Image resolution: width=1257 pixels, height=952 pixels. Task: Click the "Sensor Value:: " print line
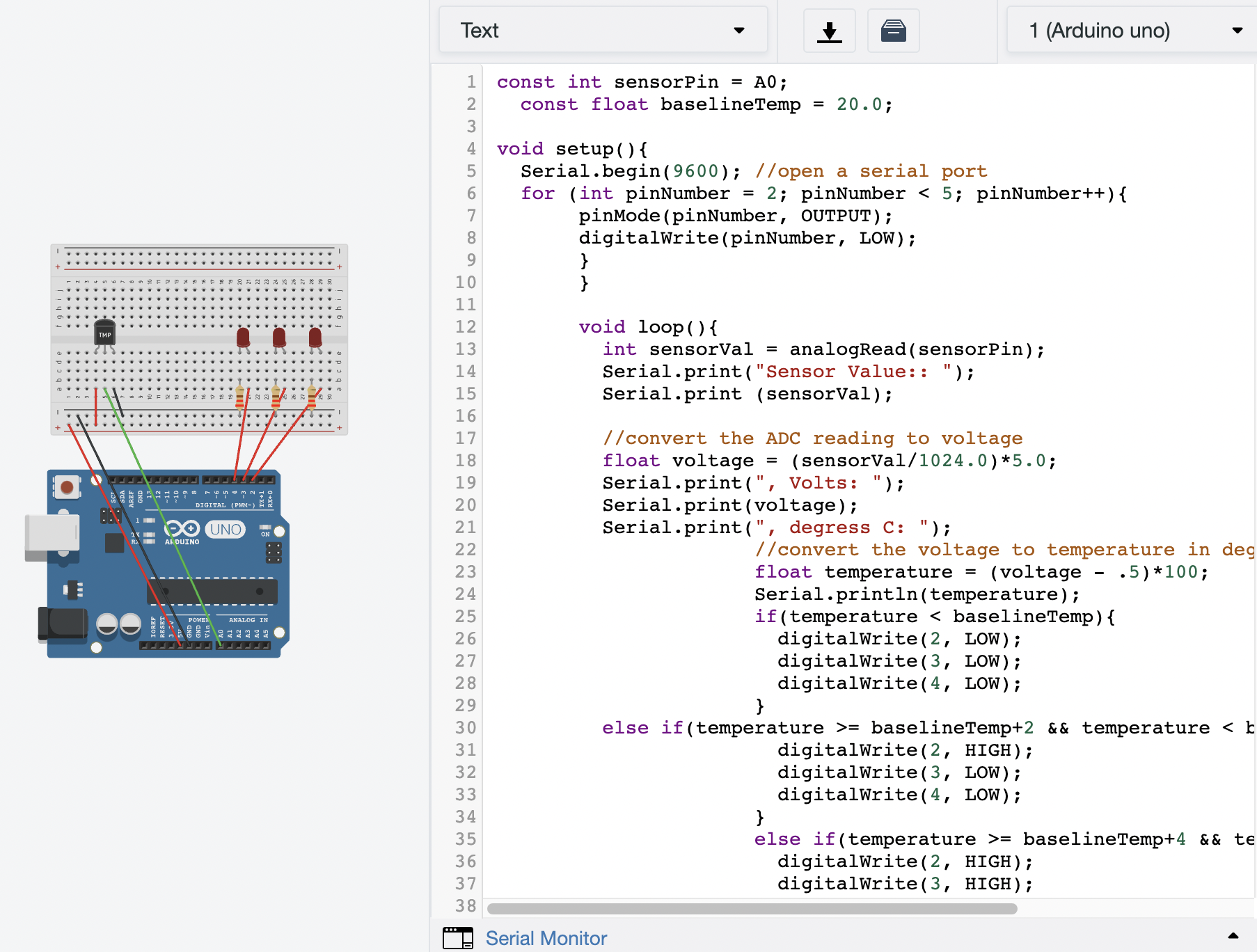click(x=788, y=372)
